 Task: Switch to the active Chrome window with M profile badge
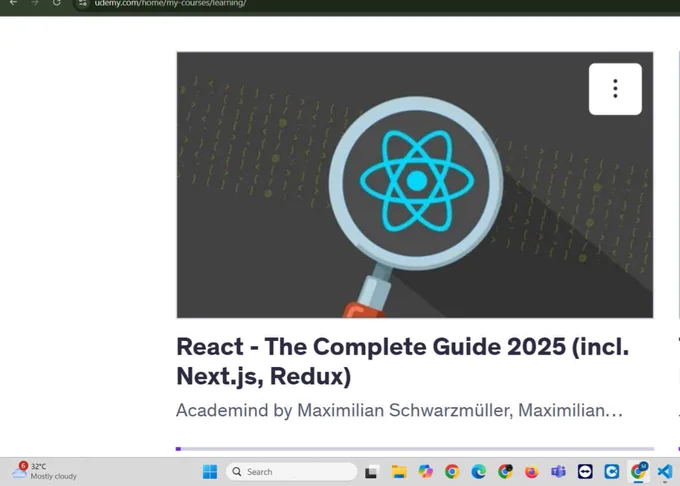638,471
